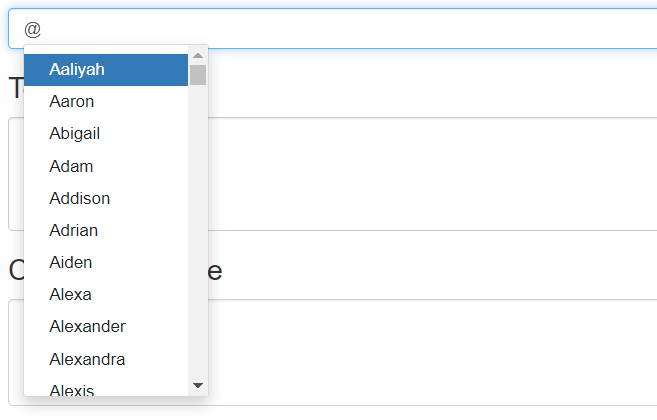This screenshot has width=657, height=420.
Task: Select Alexander in the mention list
Action: 106,327
